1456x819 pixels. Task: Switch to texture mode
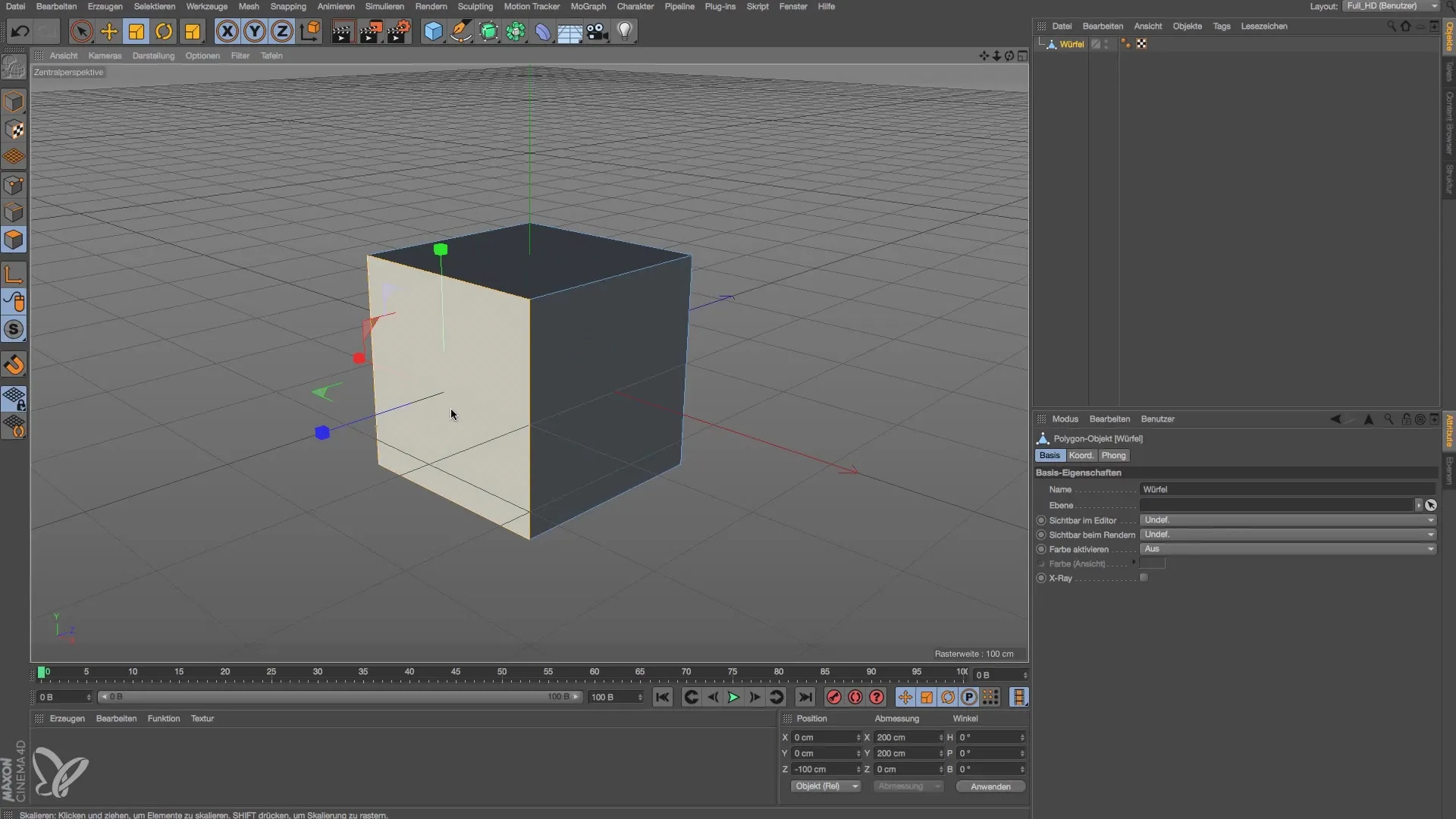click(14, 130)
